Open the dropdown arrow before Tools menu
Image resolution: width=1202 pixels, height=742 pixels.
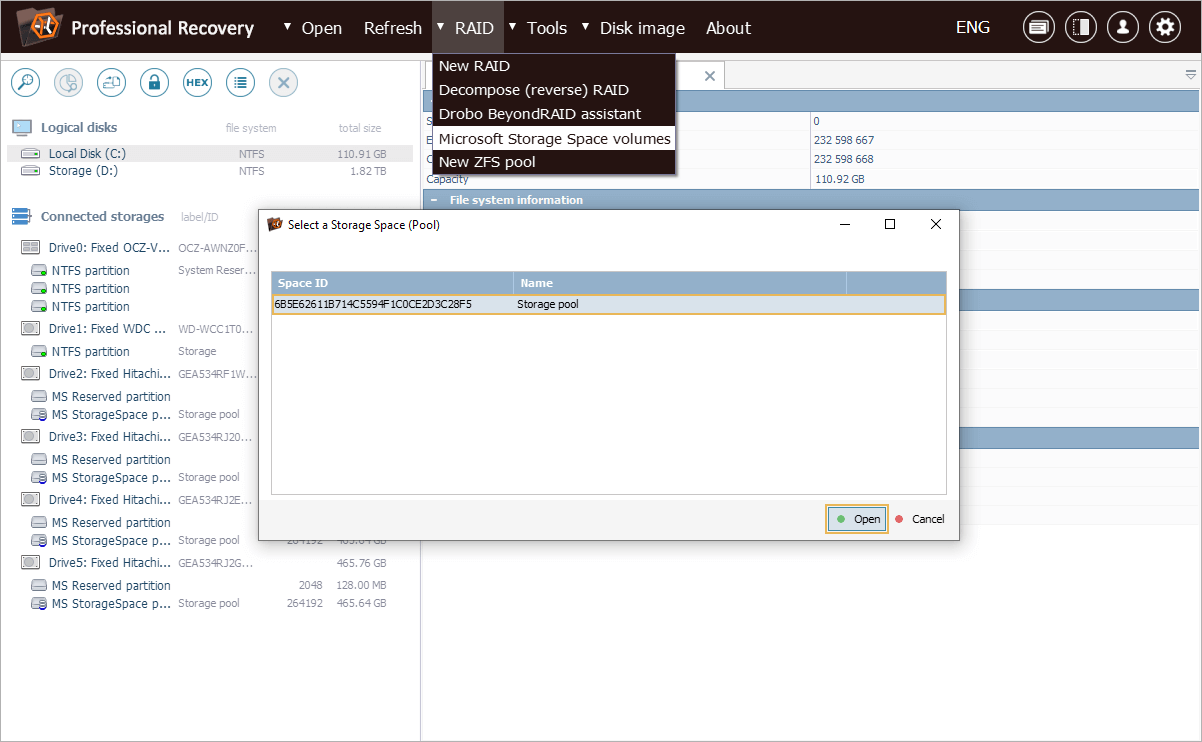click(513, 26)
